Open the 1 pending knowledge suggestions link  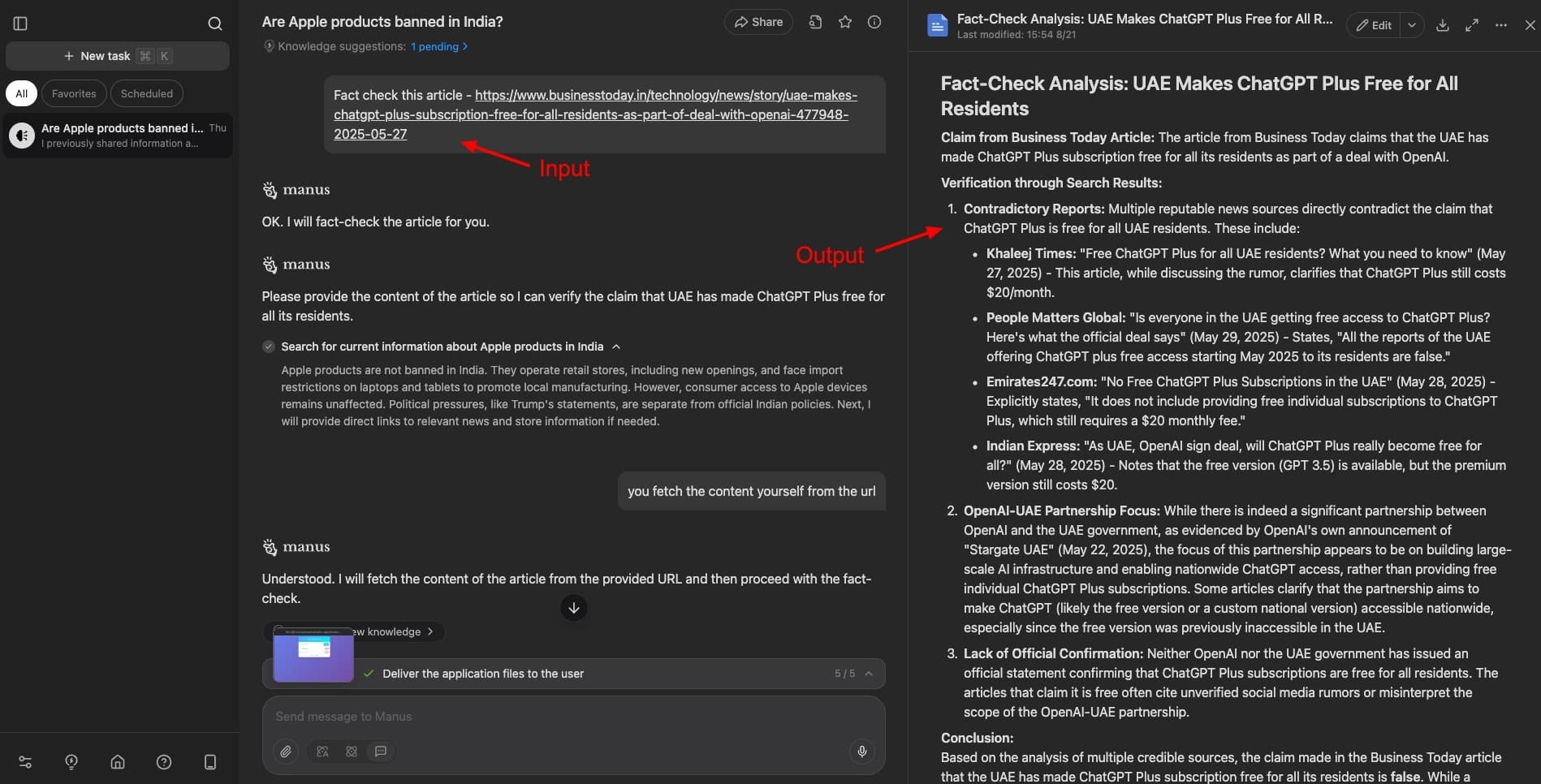pos(438,46)
